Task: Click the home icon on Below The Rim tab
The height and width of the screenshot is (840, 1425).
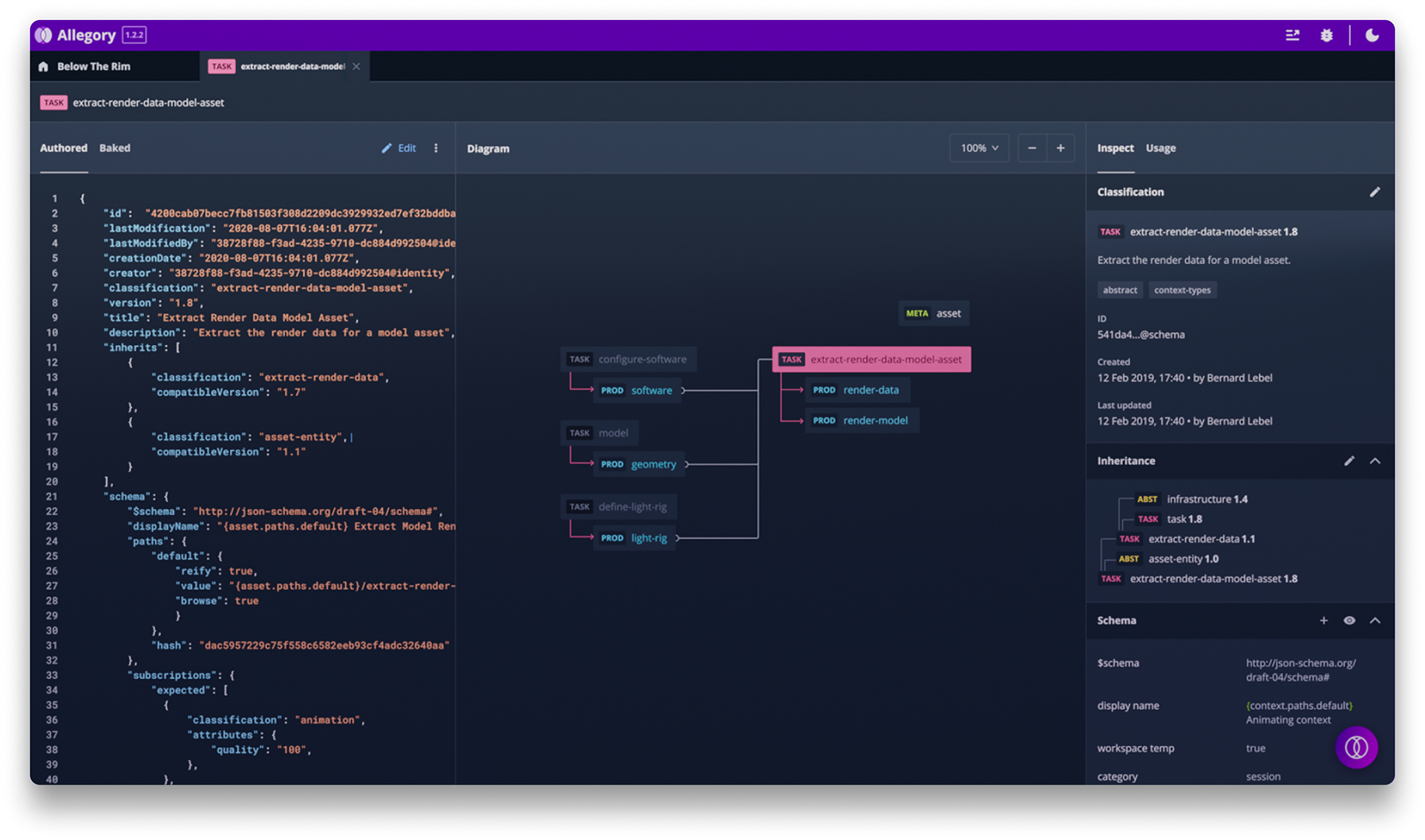Action: [43, 67]
